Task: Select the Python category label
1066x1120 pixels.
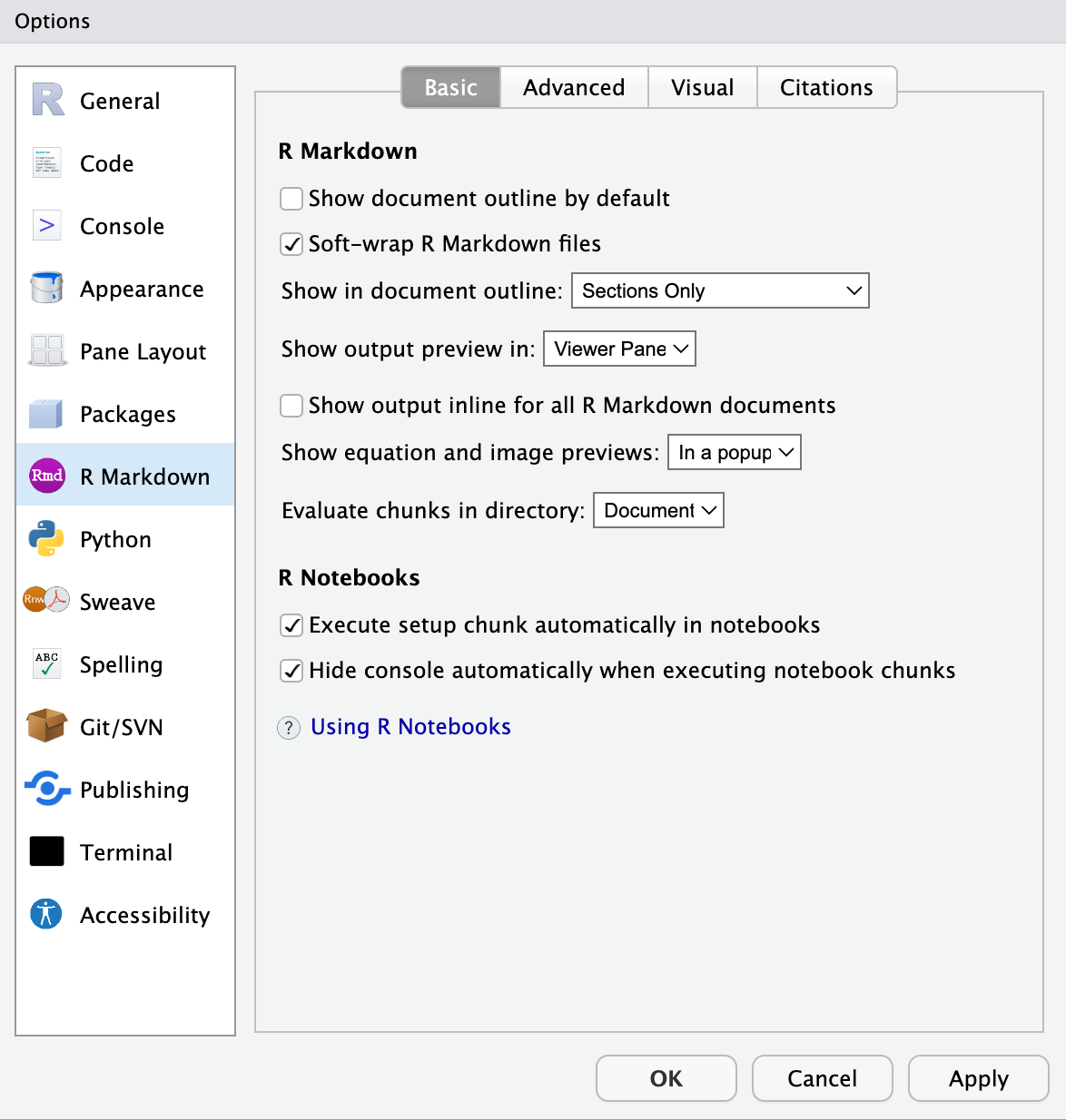Action: pyautogui.click(x=115, y=540)
